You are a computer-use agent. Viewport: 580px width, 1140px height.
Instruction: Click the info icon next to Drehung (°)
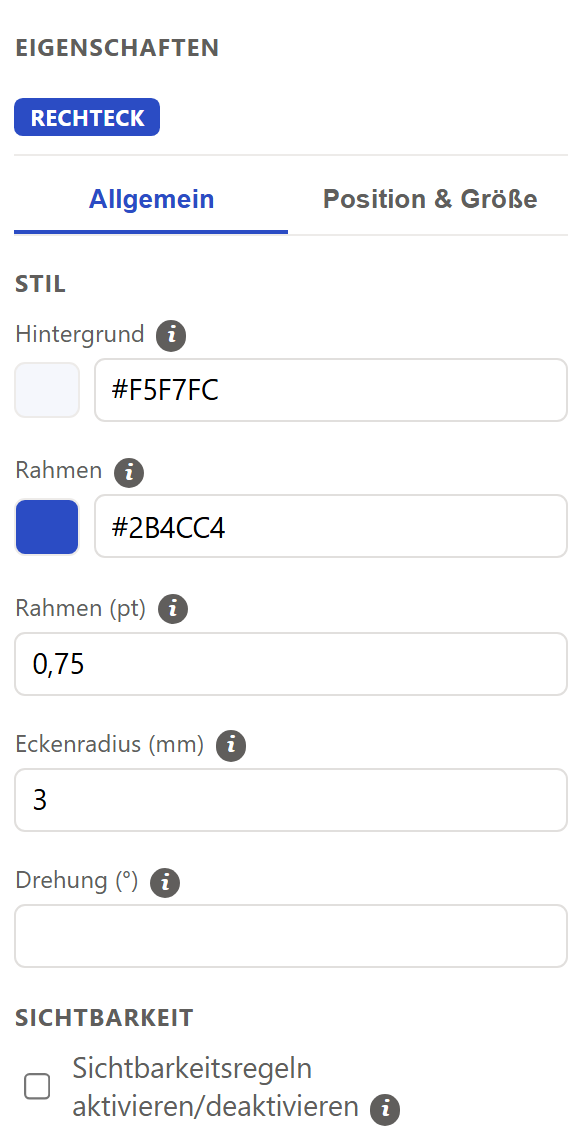click(165, 882)
